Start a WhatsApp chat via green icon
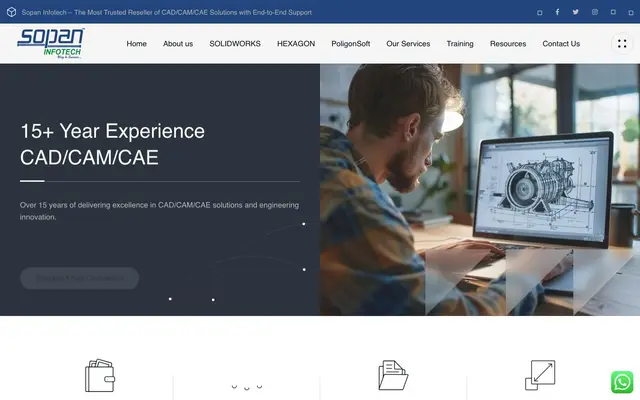 tap(622, 382)
